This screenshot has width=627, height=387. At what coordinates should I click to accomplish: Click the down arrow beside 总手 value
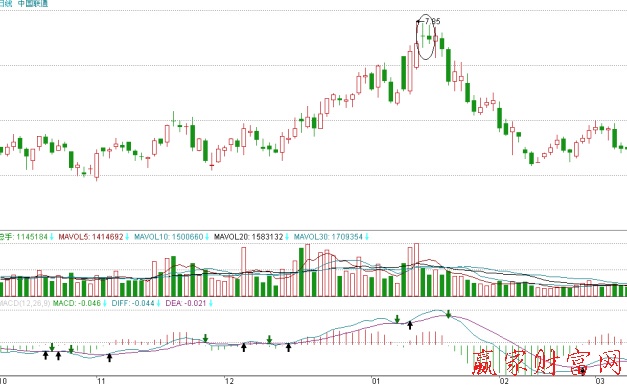[52, 237]
